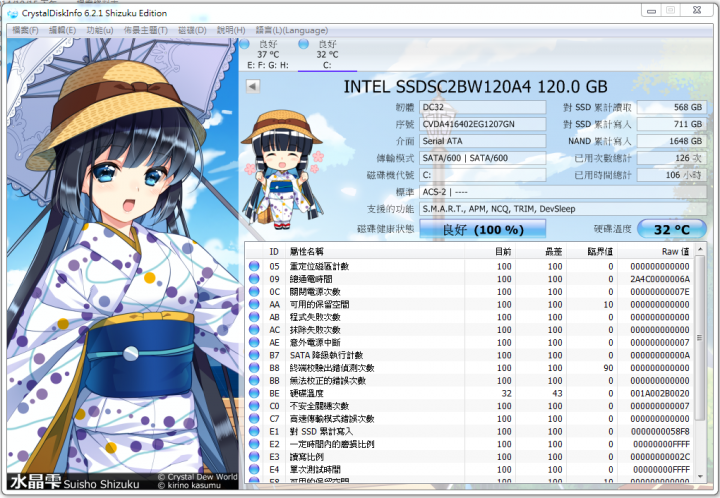The image size is (720, 498).
Task: Click the status icon of row AE
Action: coord(254,342)
